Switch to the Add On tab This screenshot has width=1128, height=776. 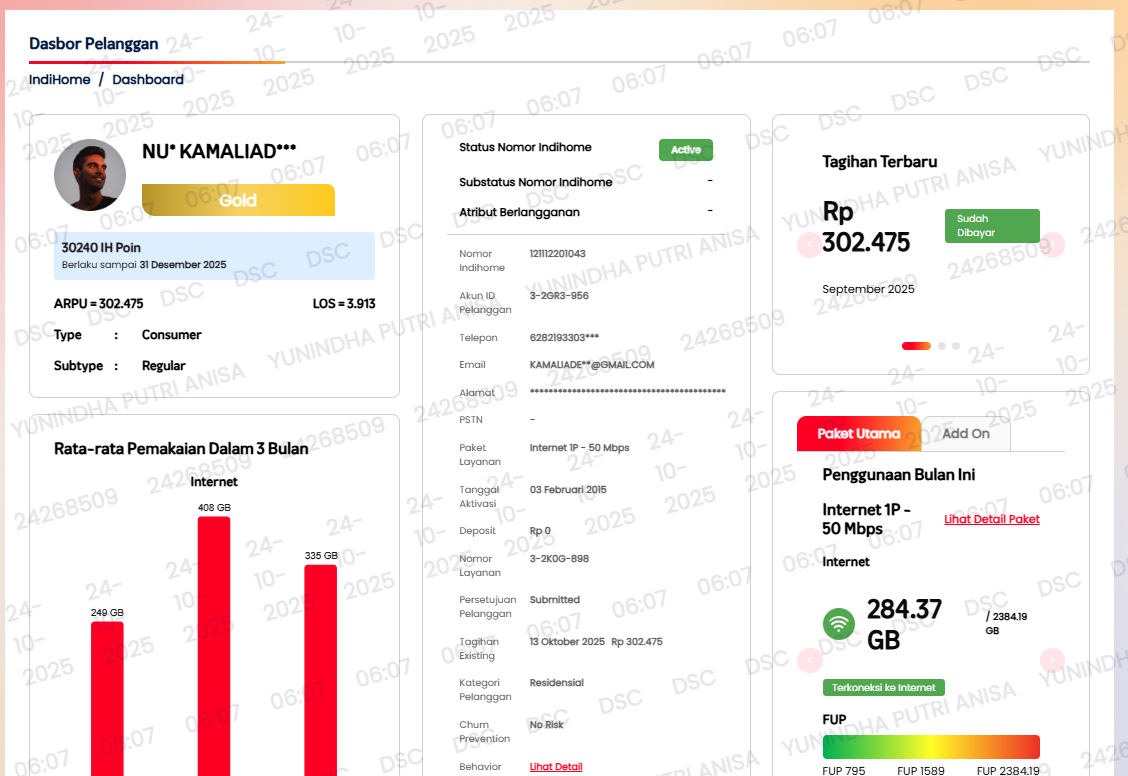point(965,434)
